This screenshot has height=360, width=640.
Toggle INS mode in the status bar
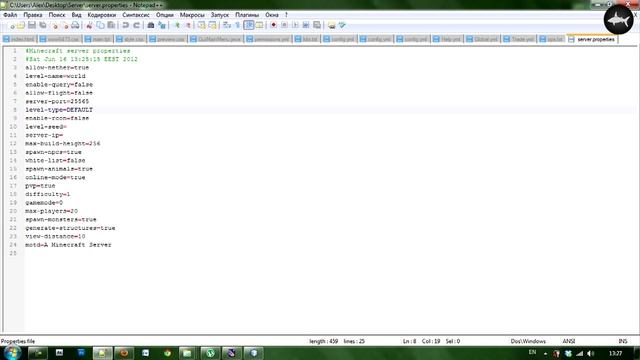623,341
